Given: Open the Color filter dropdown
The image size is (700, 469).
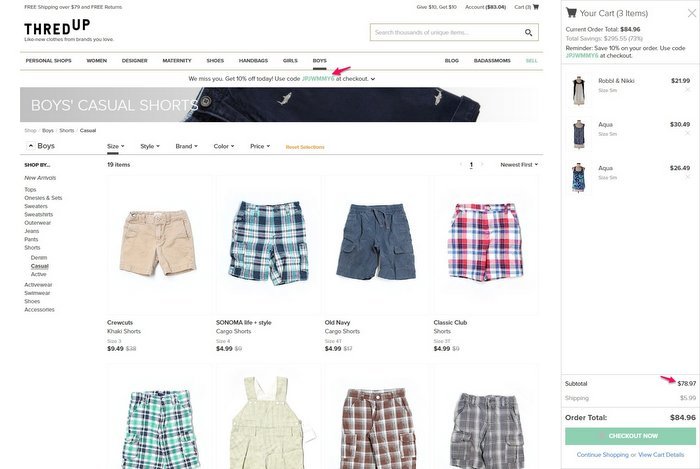Looking at the screenshot, I should pos(224,146).
